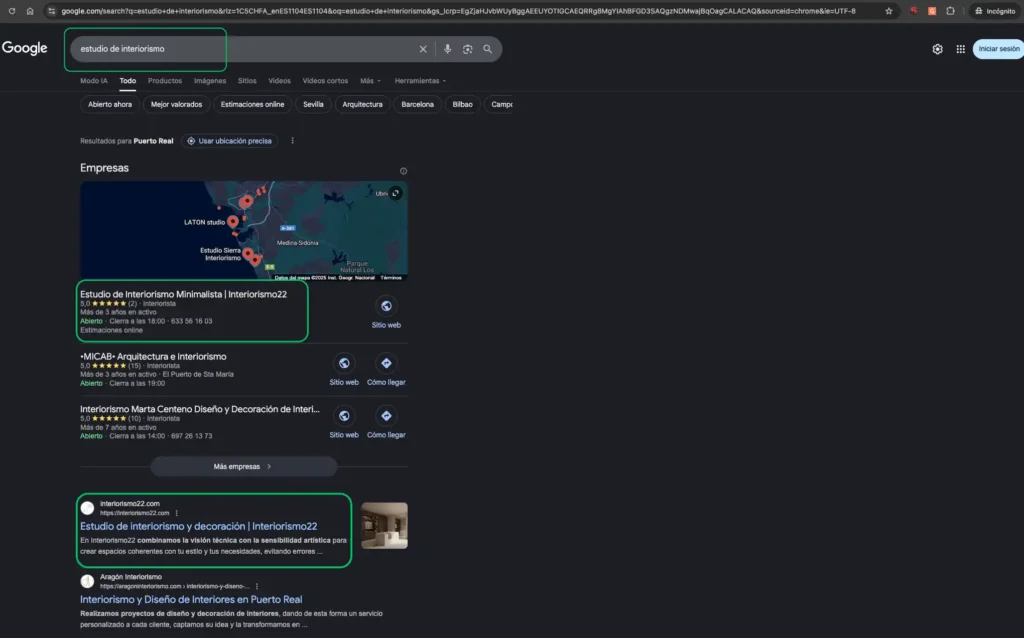
Task: Click the magnifying glass to search
Action: point(488,48)
